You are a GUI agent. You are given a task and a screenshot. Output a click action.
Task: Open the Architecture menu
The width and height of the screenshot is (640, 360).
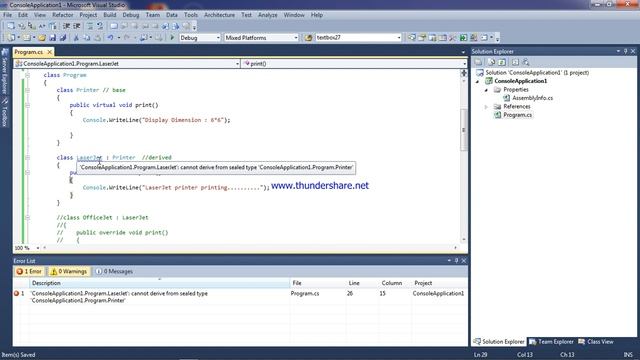pos(219,15)
